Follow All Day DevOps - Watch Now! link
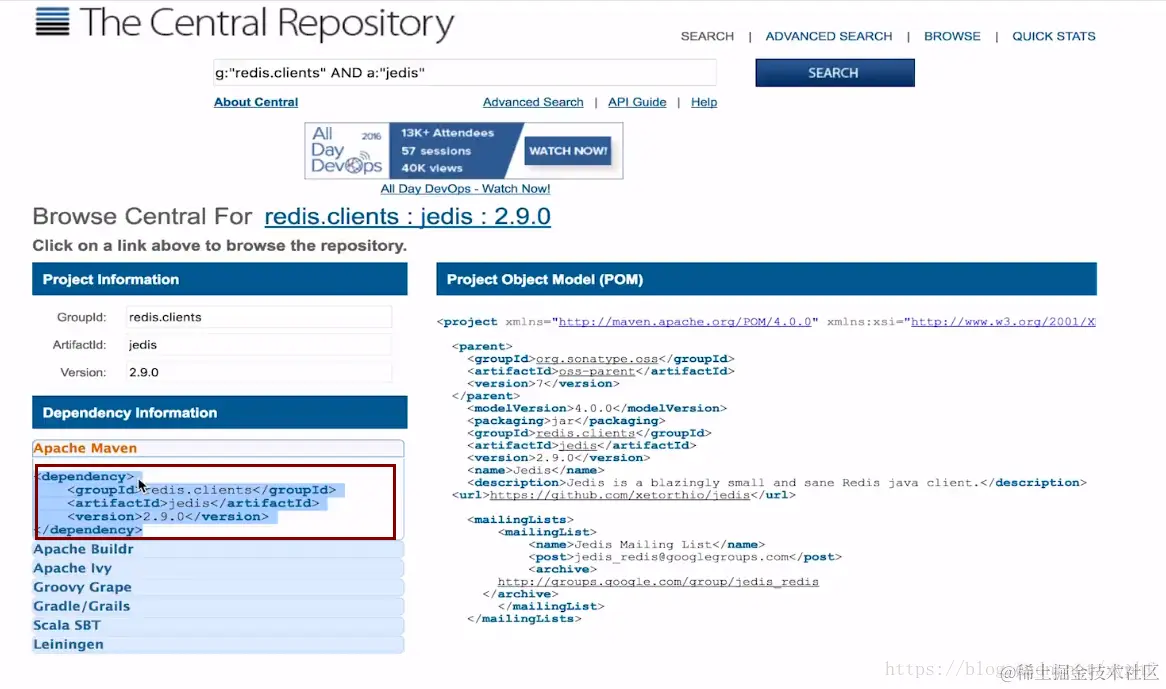 [x=465, y=189]
